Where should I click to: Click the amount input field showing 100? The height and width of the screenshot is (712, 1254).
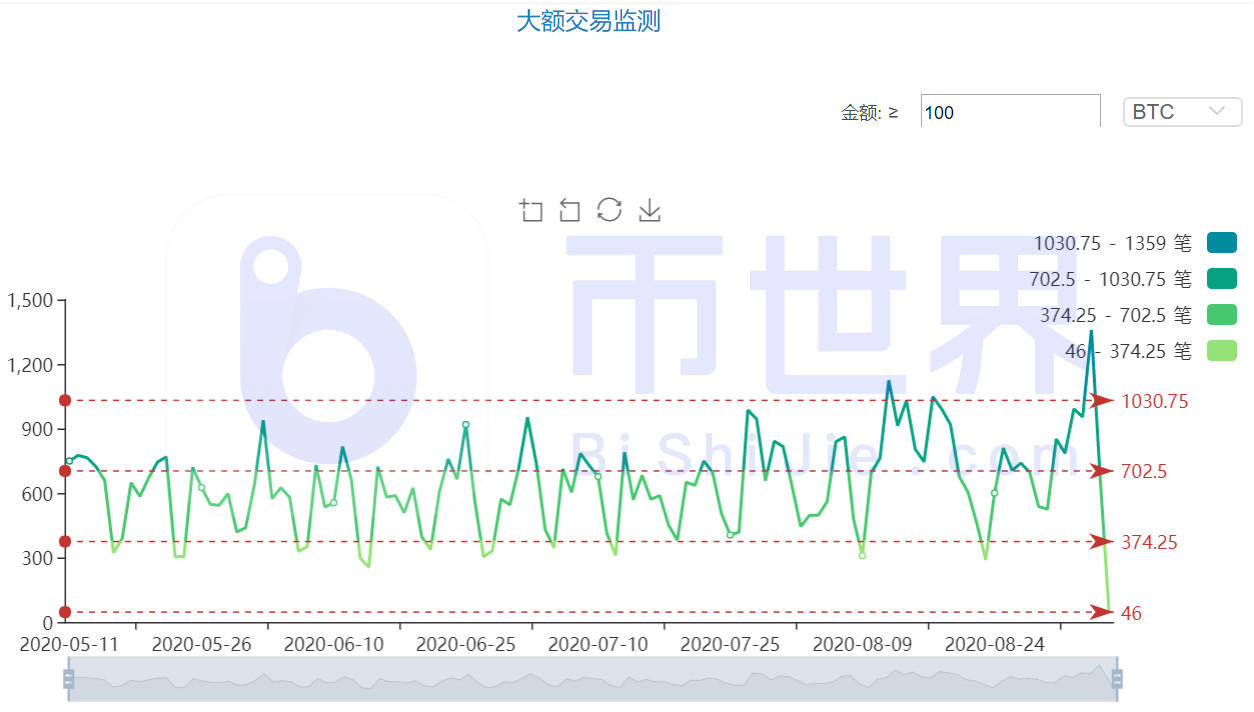[x=1008, y=111]
